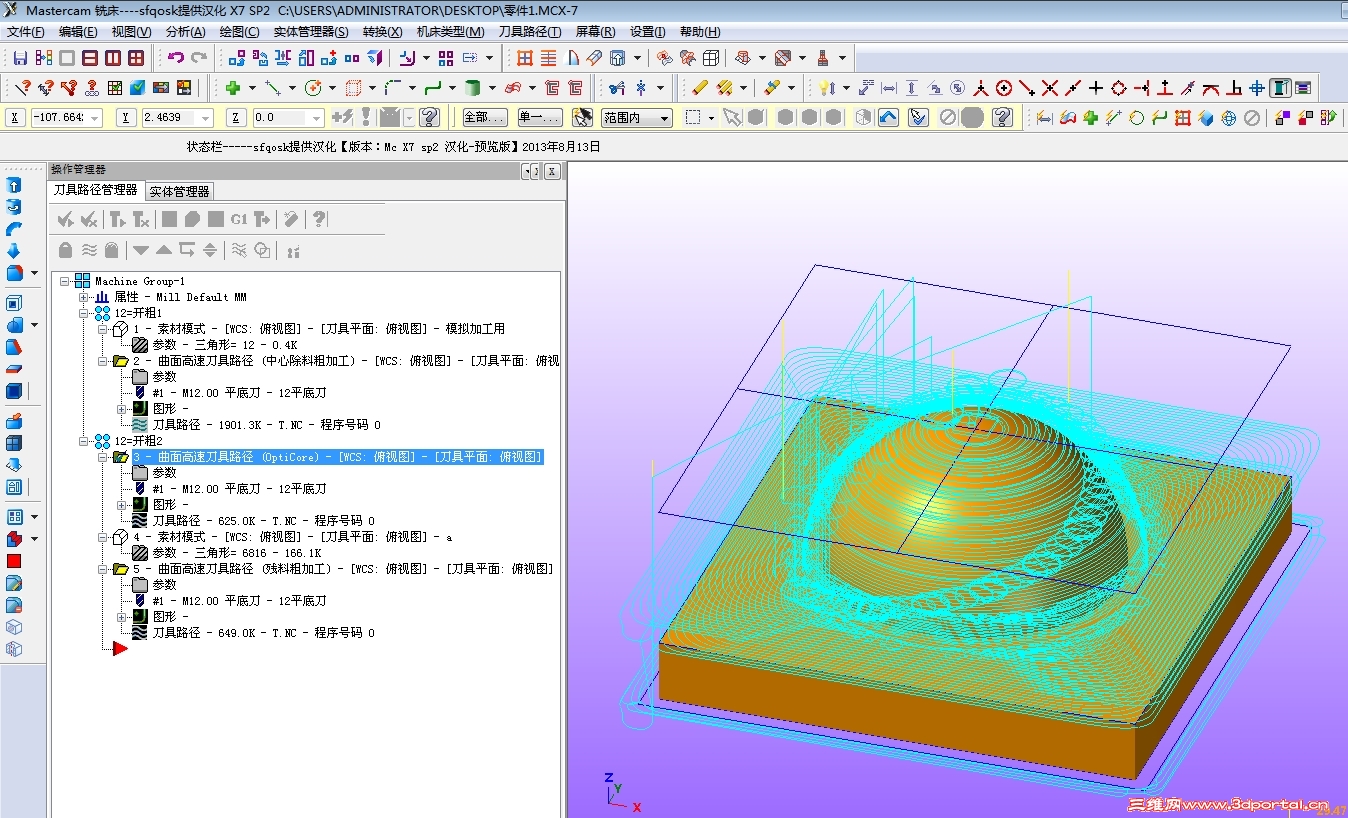
Task: Click the green cylinder solid primitive icon
Action: (x=473, y=88)
